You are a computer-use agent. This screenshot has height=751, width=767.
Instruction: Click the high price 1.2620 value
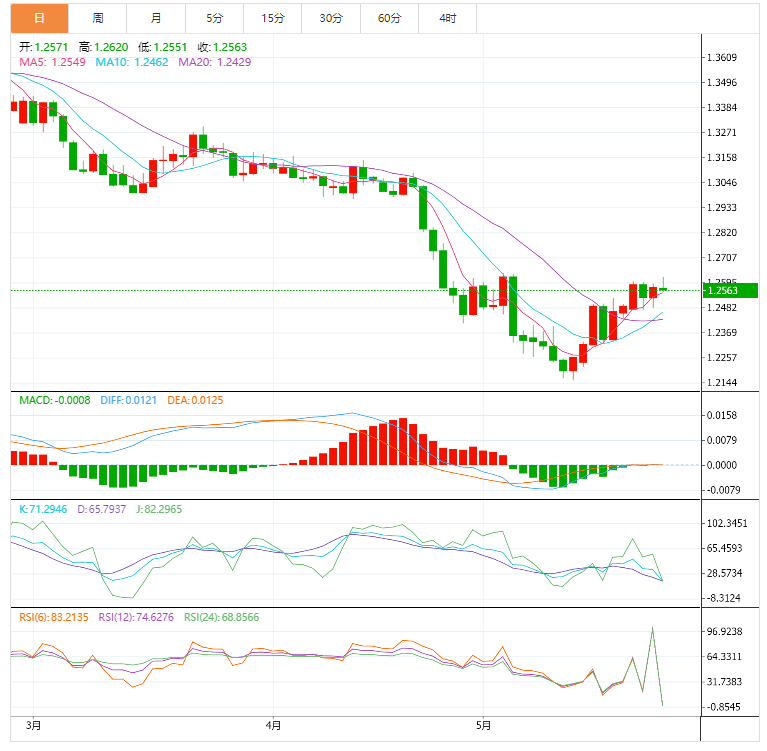[x=111, y=47]
